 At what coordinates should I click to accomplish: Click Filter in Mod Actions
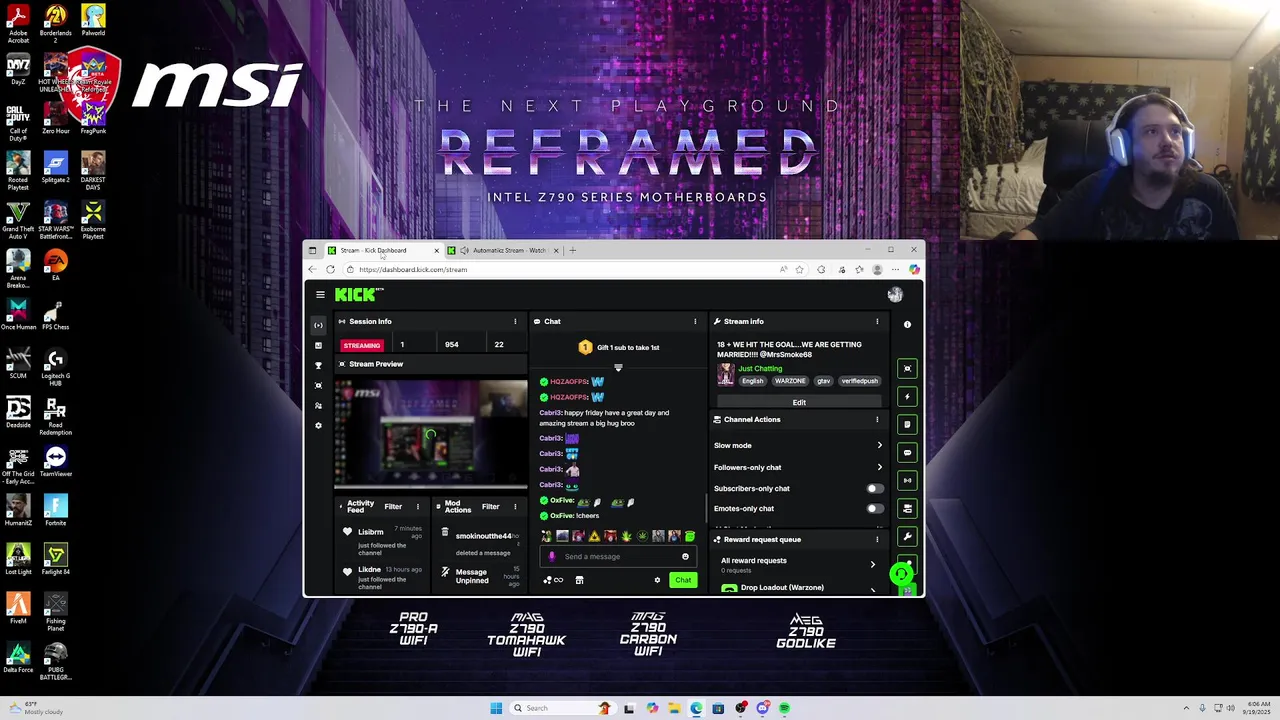click(x=490, y=507)
